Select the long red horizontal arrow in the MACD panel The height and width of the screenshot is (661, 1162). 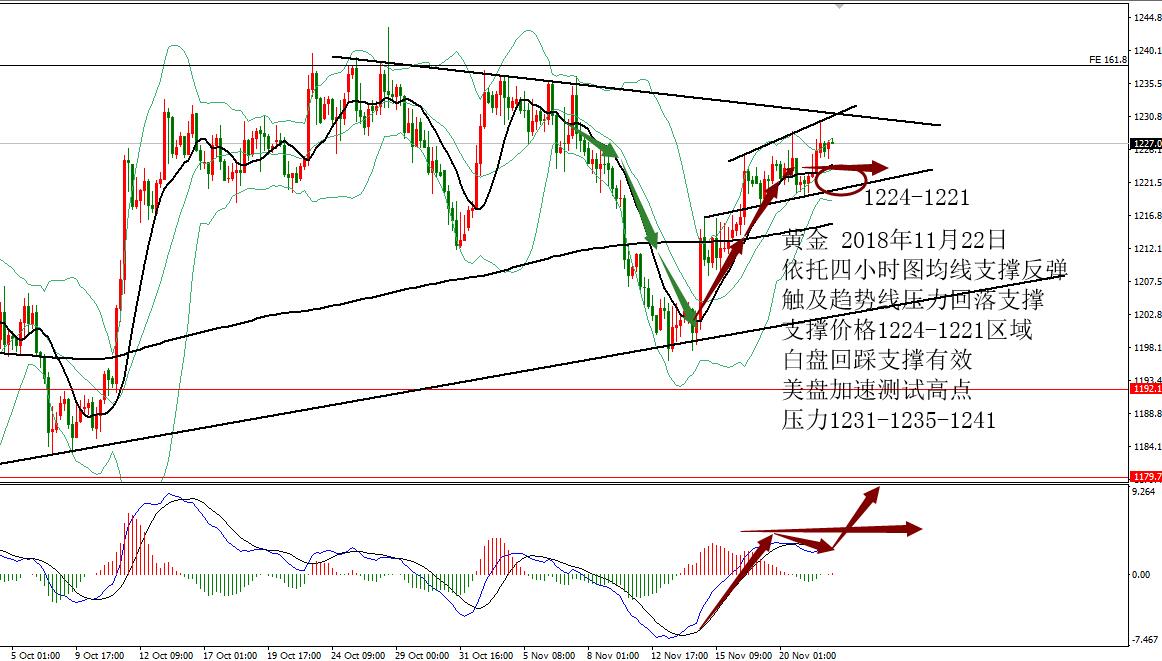tap(831, 529)
